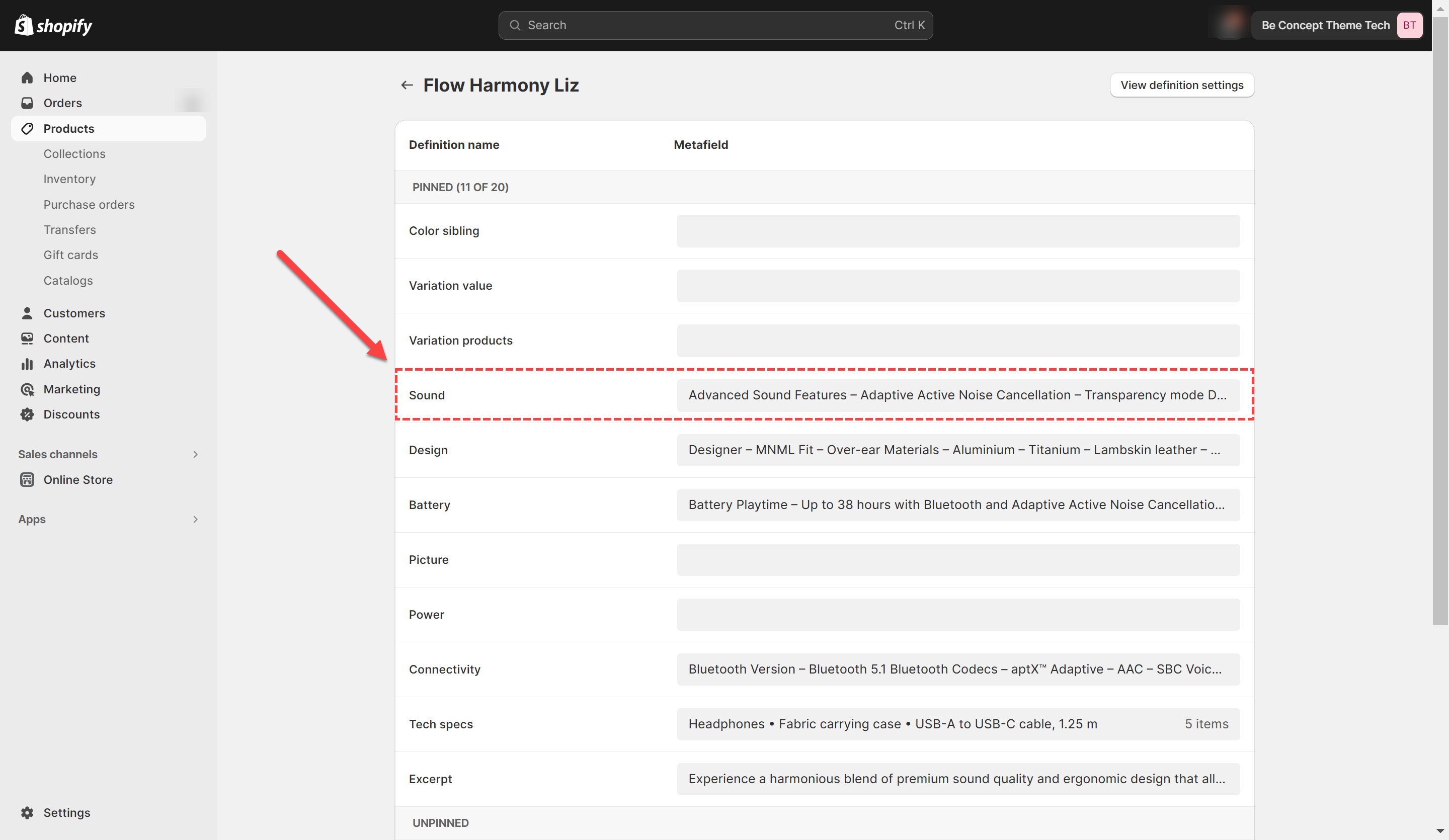Edit the Connectivity metafield value
The width and height of the screenshot is (1449, 840).
pyautogui.click(x=958, y=669)
